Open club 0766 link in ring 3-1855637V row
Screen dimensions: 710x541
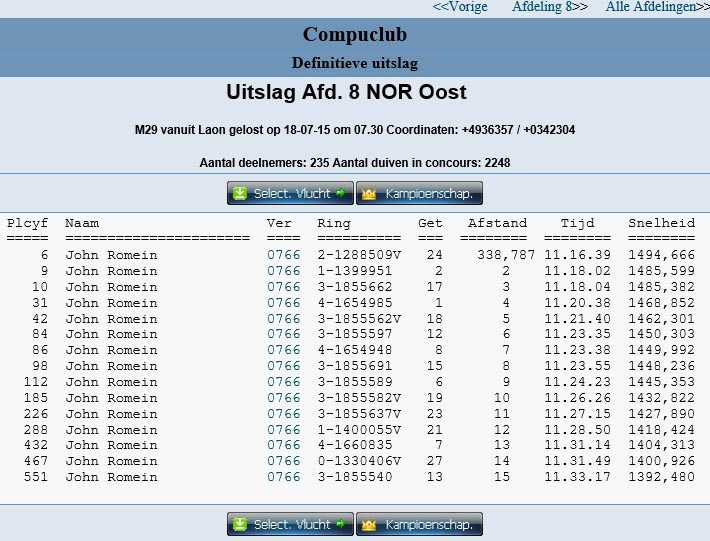(283, 414)
